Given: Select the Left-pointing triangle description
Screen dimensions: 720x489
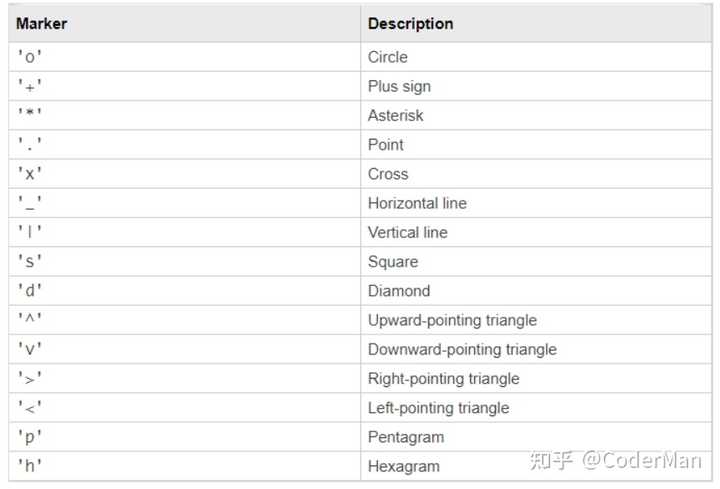Looking at the screenshot, I should (438, 408).
